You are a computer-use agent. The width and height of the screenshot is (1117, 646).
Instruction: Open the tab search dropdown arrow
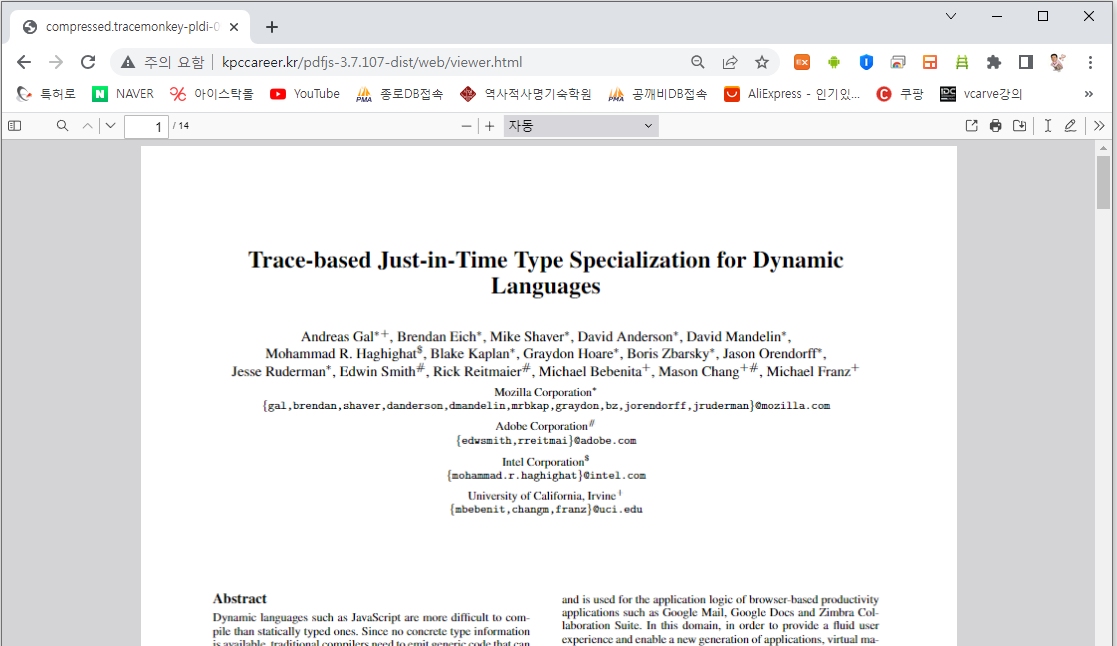click(950, 16)
